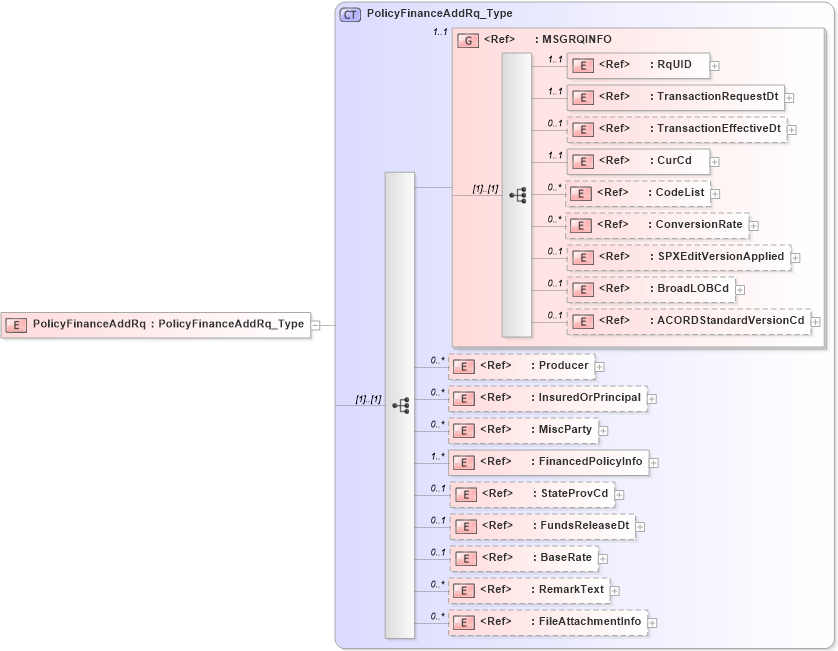838x651 pixels.
Task: Expand the Producer element details
Action: click(x=599, y=366)
